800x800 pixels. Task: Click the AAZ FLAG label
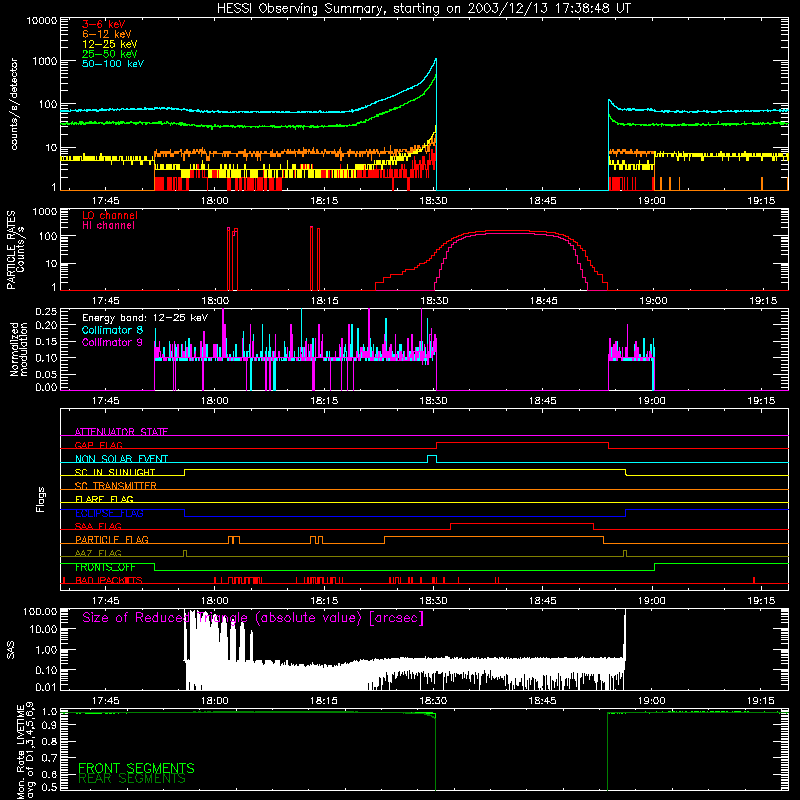[x=98, y=553]
